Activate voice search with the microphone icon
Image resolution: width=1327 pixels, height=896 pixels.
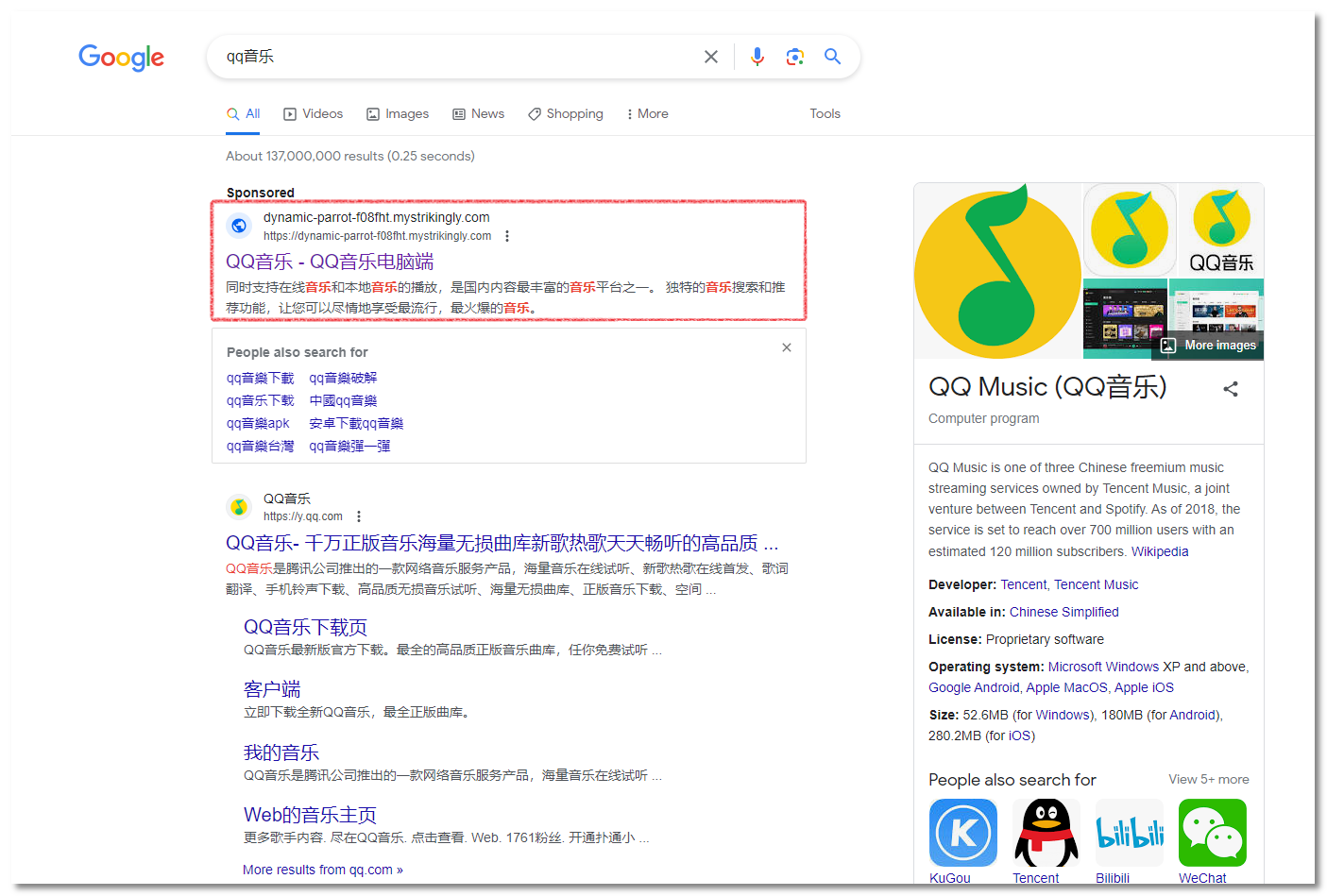click(x=757, y=57)
